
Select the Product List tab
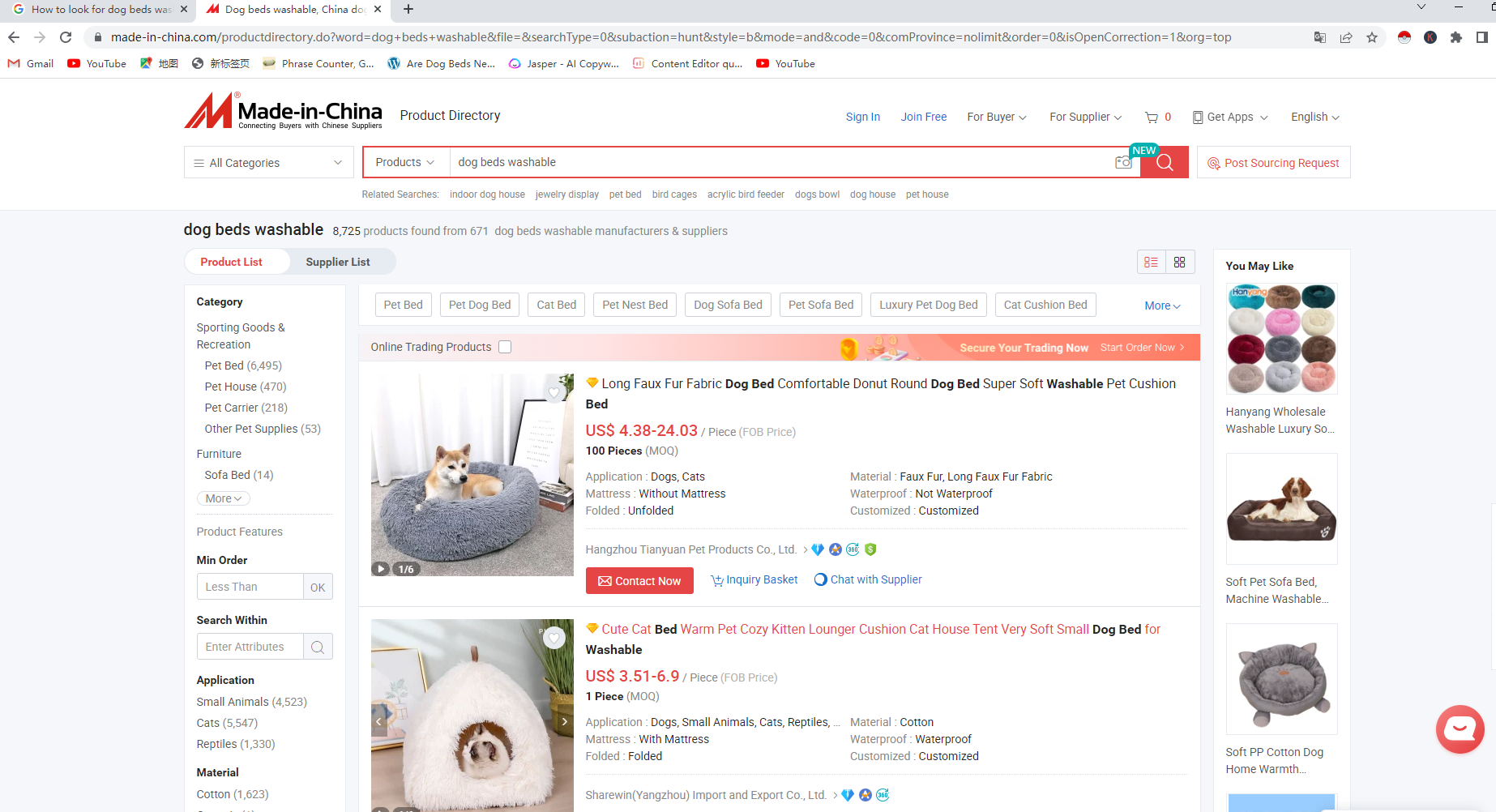click(231, 262)
